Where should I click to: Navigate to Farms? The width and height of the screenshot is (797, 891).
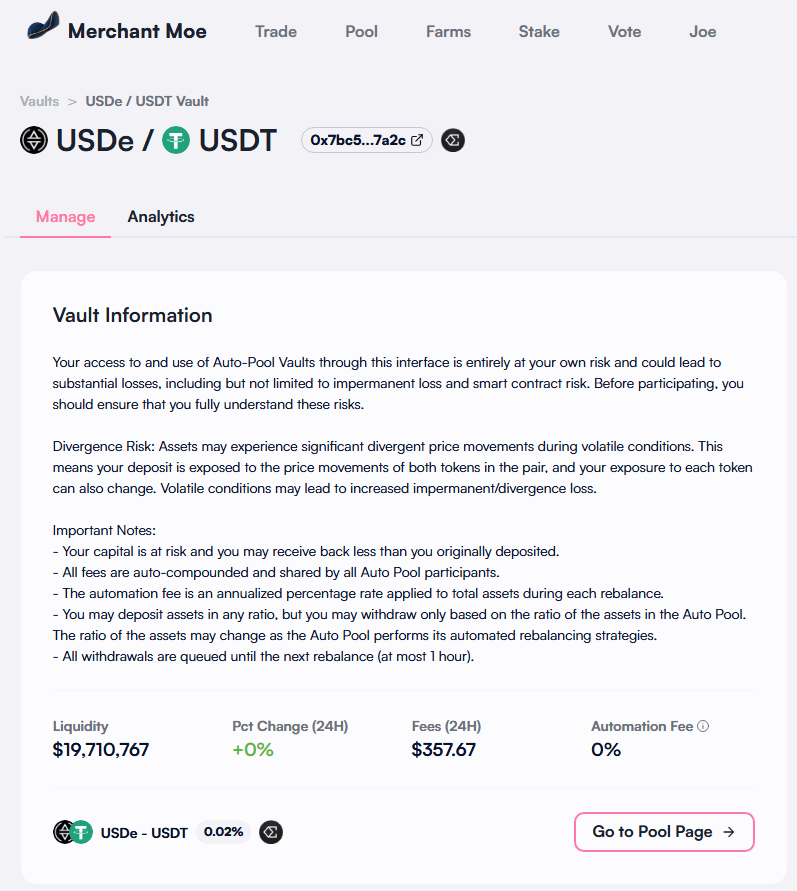(x=448, y=31)
